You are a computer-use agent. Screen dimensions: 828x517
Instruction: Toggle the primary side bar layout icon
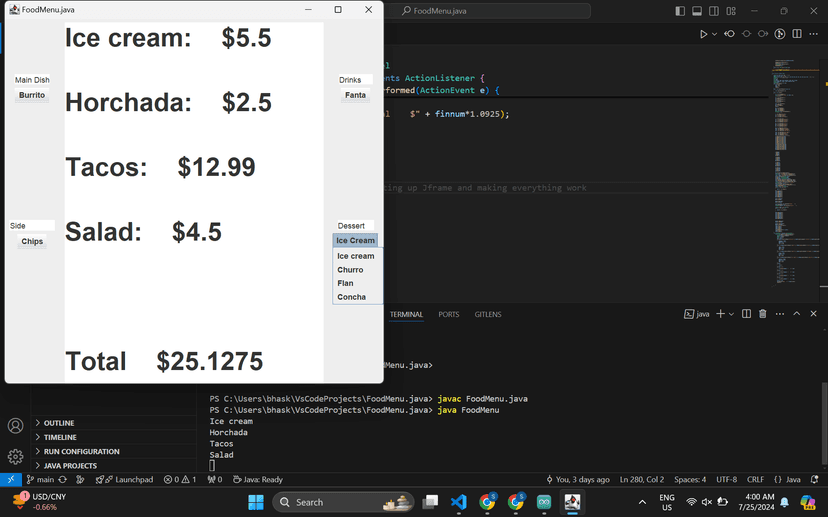tap(680, 11)
